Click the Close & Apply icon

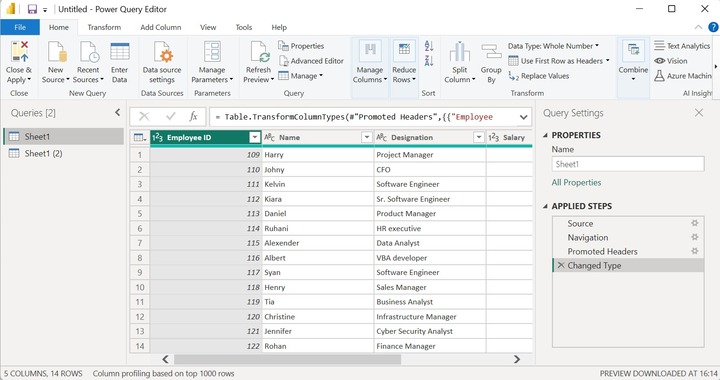pos(19,51)
